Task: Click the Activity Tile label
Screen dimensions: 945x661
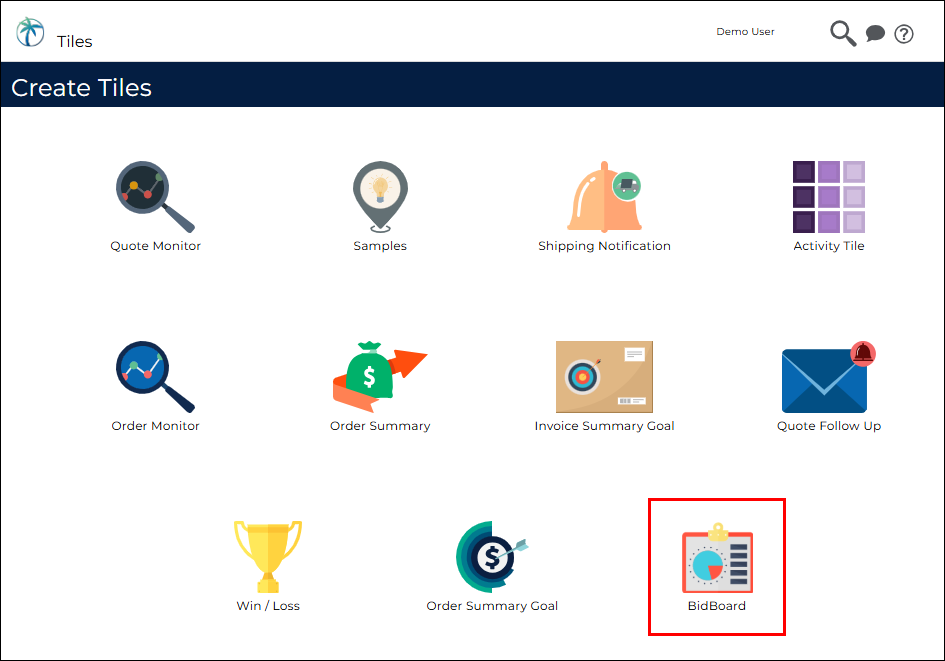Action: pyautogui.click(x=829, y=246)
